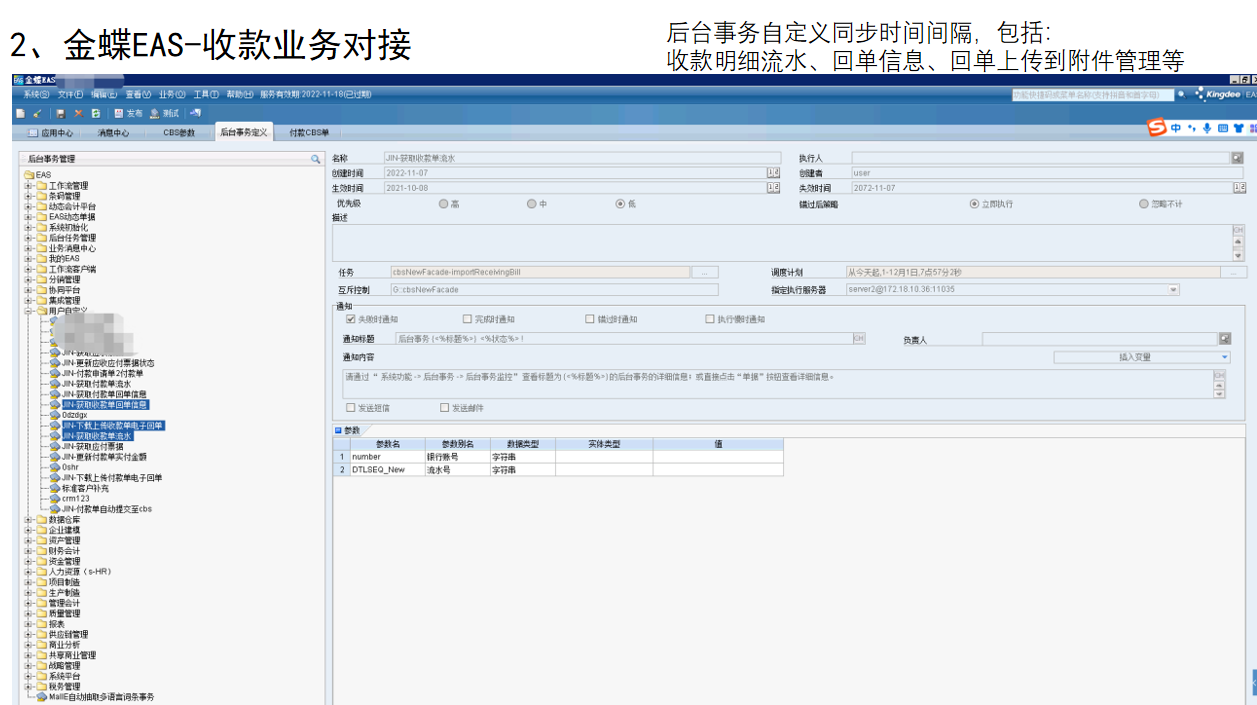Click the 参数 section header icon

[x=338, y=430]
